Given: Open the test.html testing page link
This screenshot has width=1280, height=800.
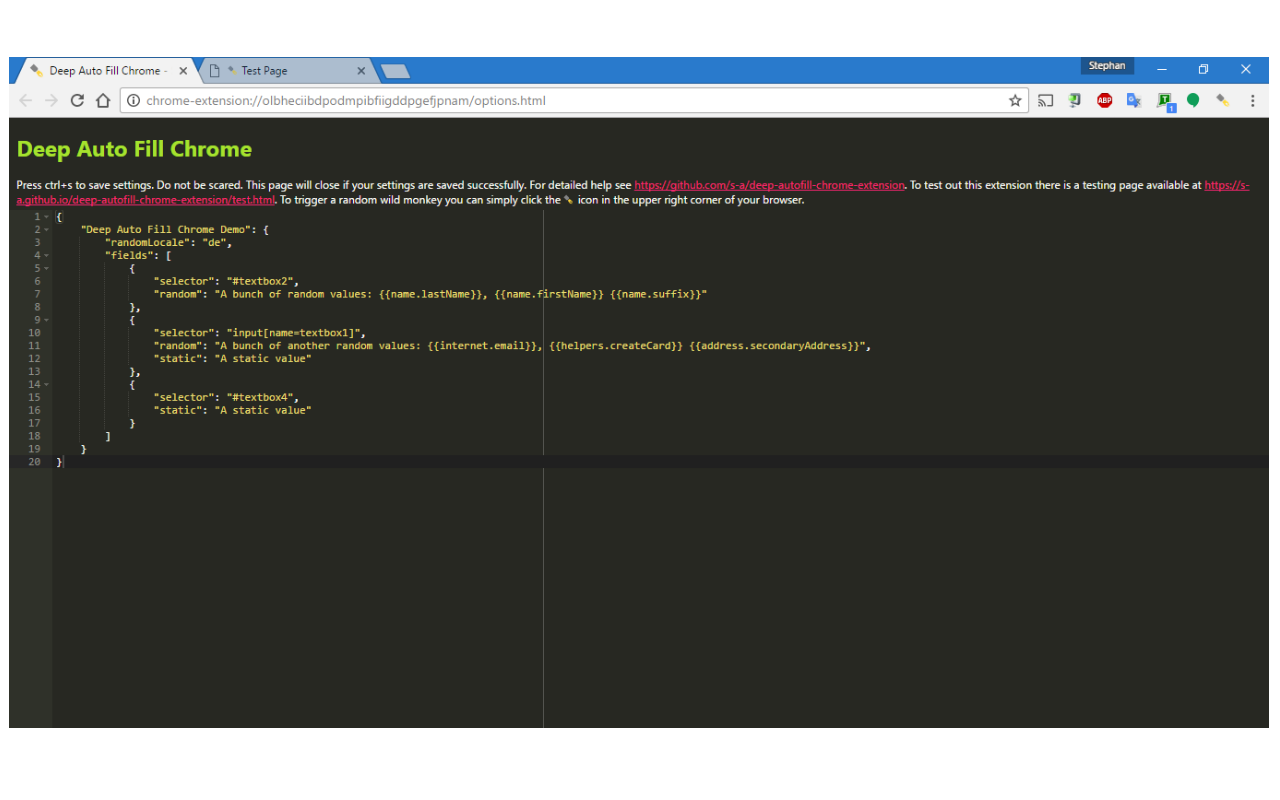Looking at the screenshot, I should (x=146, y=200).
